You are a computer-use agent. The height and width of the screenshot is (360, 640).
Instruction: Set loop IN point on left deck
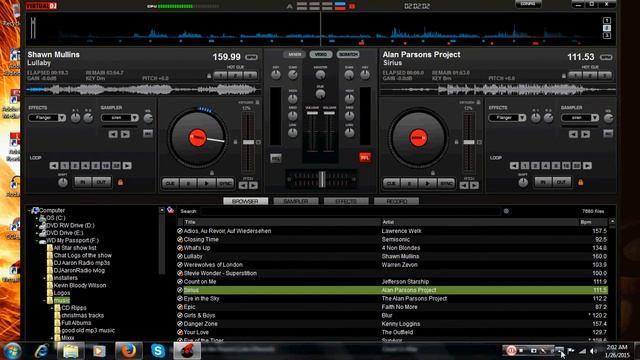tap(83, 182)
